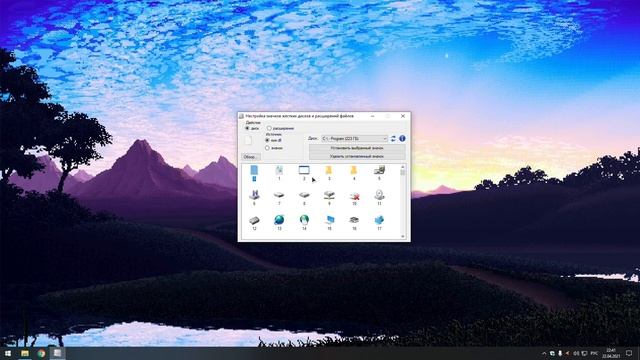Select the blue icon numbered 0
Viewport: 640px width, 360px height.
254,171
